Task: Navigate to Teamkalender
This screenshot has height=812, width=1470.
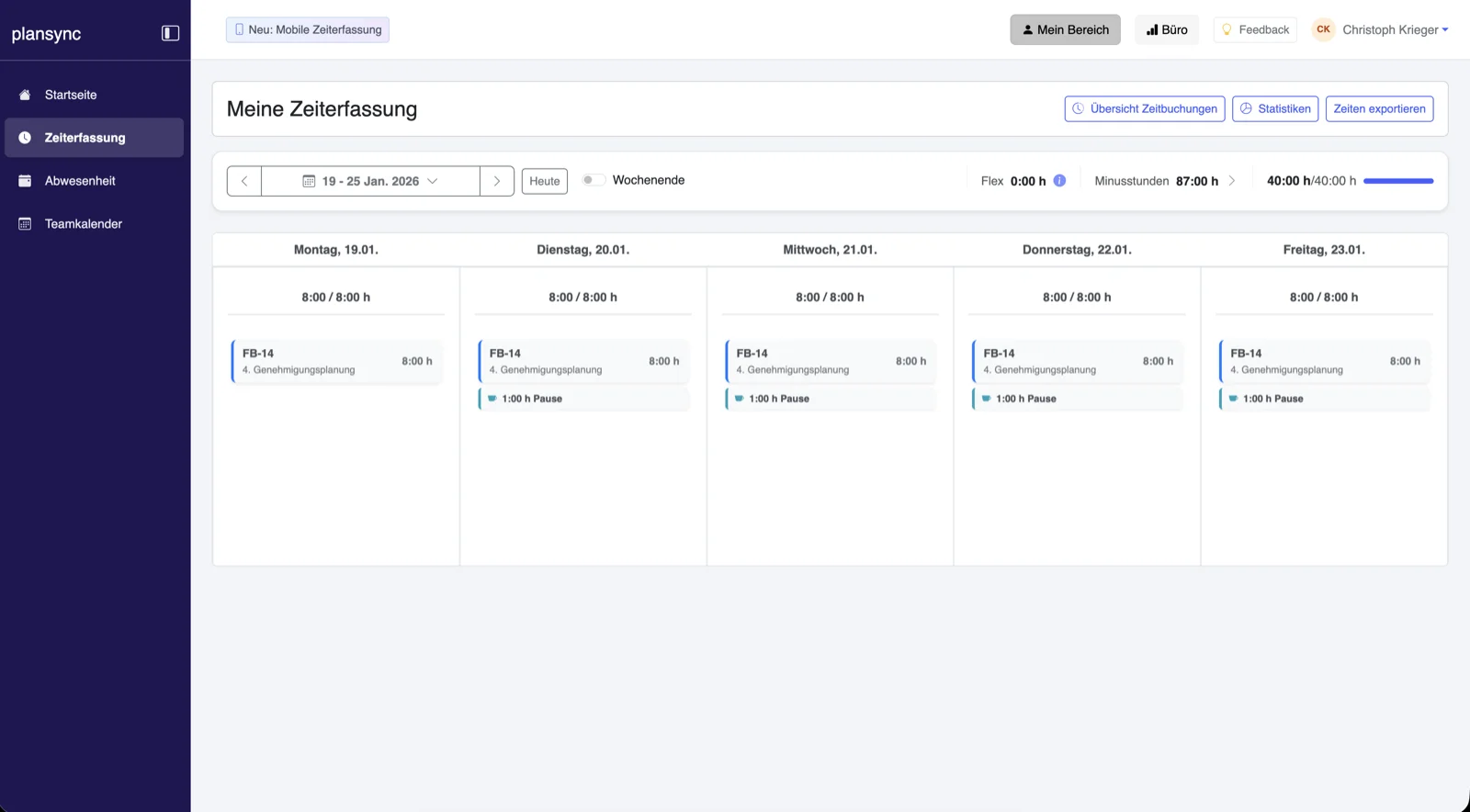Action: click(83, 224)
